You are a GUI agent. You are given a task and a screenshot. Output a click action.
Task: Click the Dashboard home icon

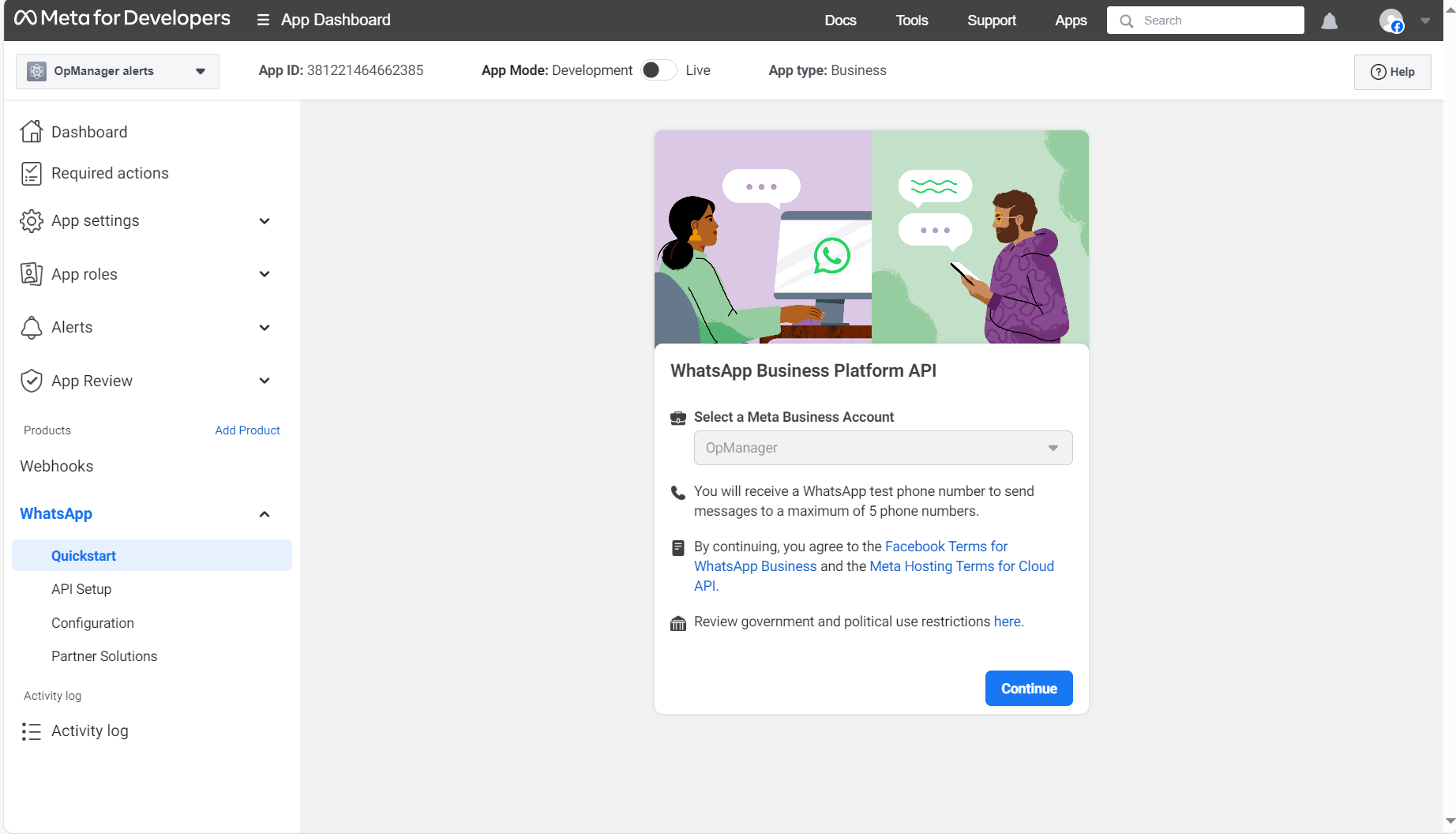click(x=32, y=132)
